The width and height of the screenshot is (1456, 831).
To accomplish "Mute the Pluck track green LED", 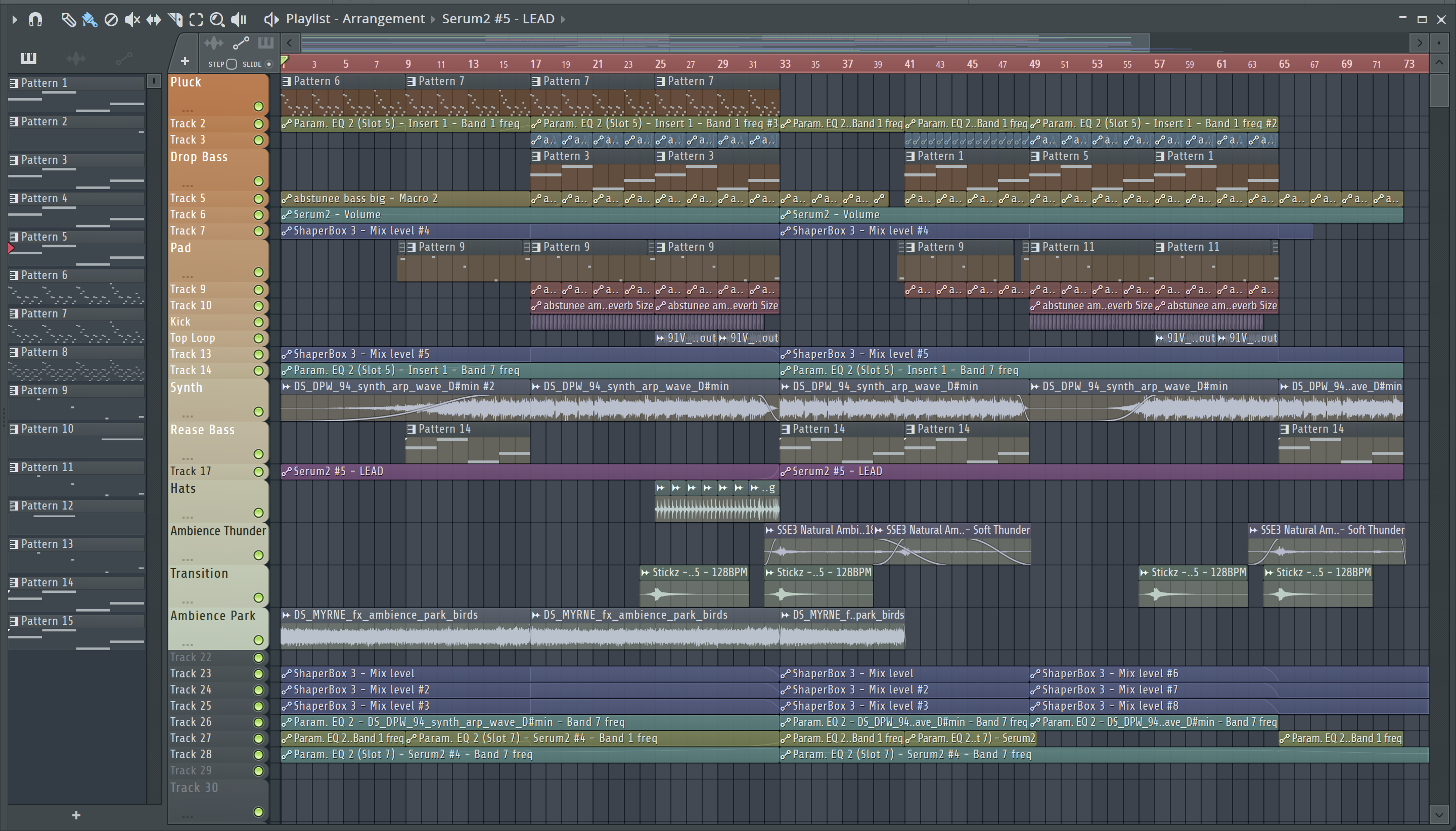I will 258,107.
